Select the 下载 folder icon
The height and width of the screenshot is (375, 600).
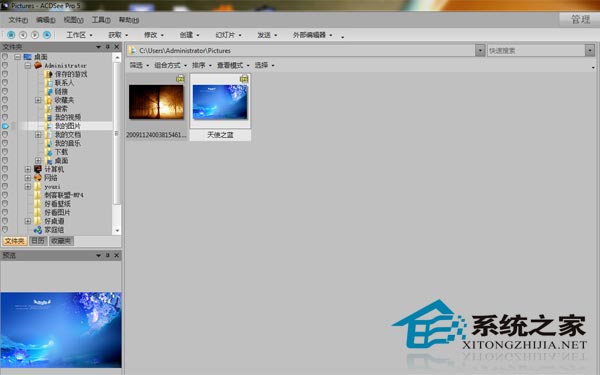(49, 152)
